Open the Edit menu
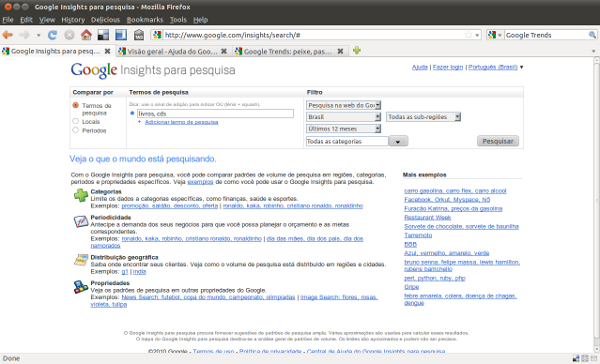Screen dimensions: 600x364 pyautogui.click(x=26, y=20)
